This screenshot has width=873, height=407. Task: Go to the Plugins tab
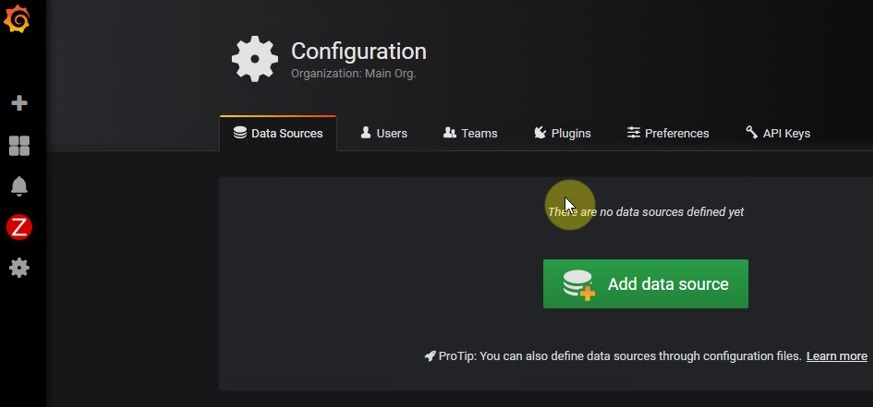[561, 133]
